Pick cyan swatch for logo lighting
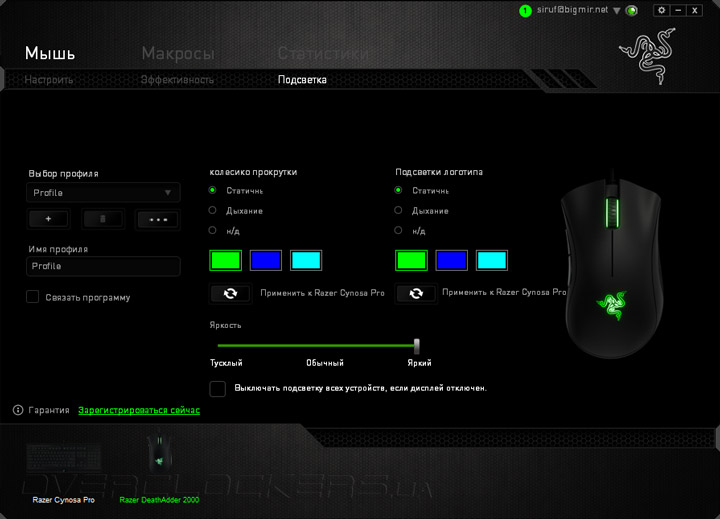 click(492, 260)
